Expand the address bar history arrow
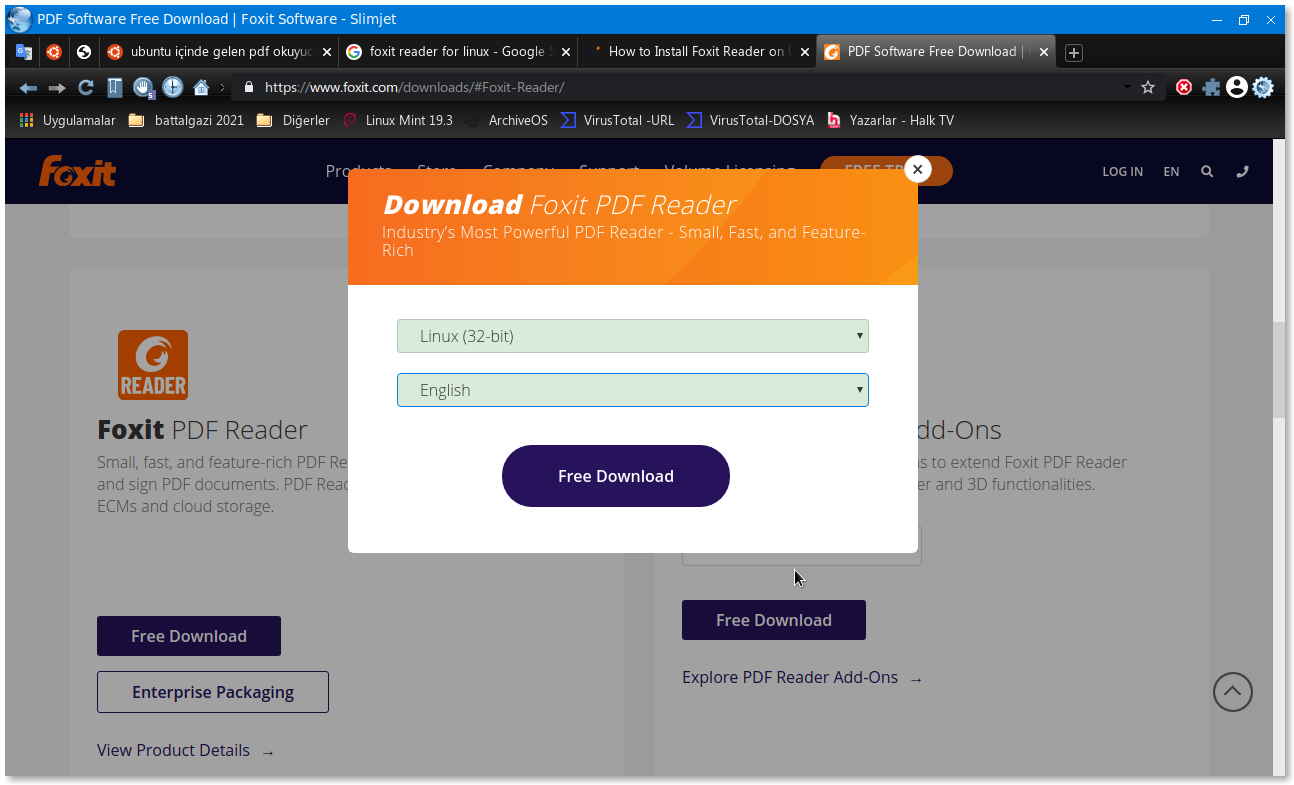The height and width of the screenshot is (785, 1294). click(x=1127, y=87)
